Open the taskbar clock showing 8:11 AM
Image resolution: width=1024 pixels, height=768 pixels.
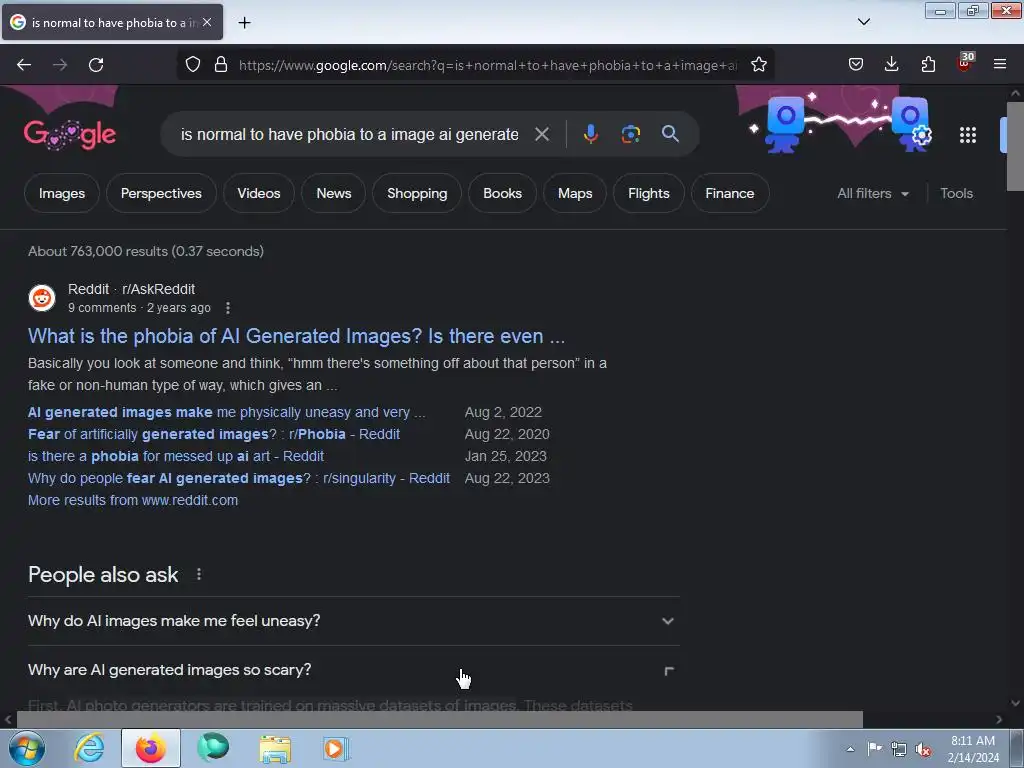point(973,749)
